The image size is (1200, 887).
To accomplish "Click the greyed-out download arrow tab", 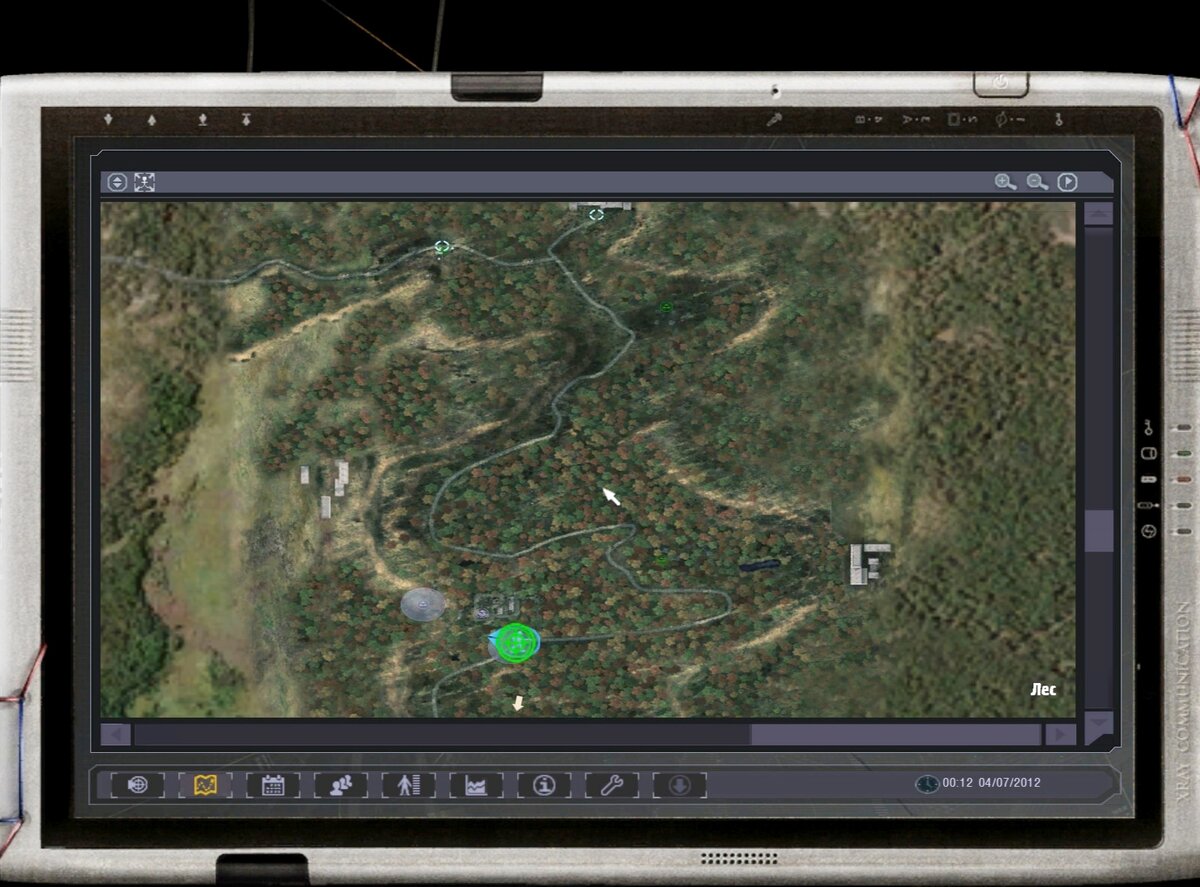I will coord(679,785).
